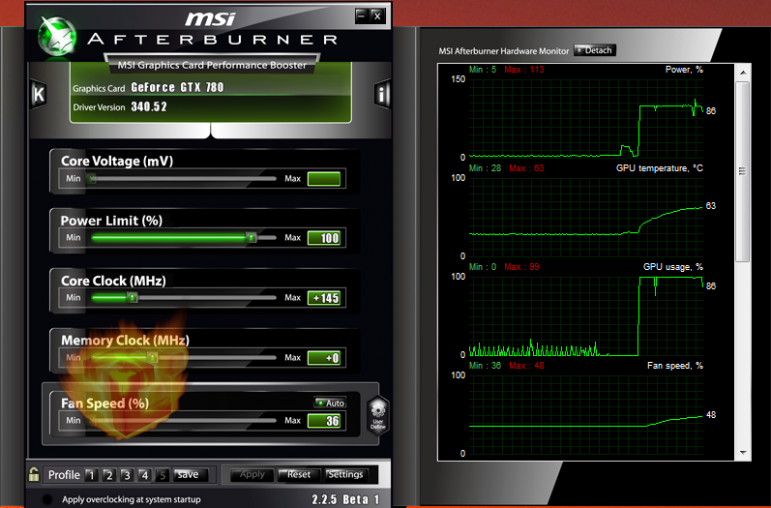Click the Core Voltage slider handle
This screenshot has width=771, height=508.
92,179
